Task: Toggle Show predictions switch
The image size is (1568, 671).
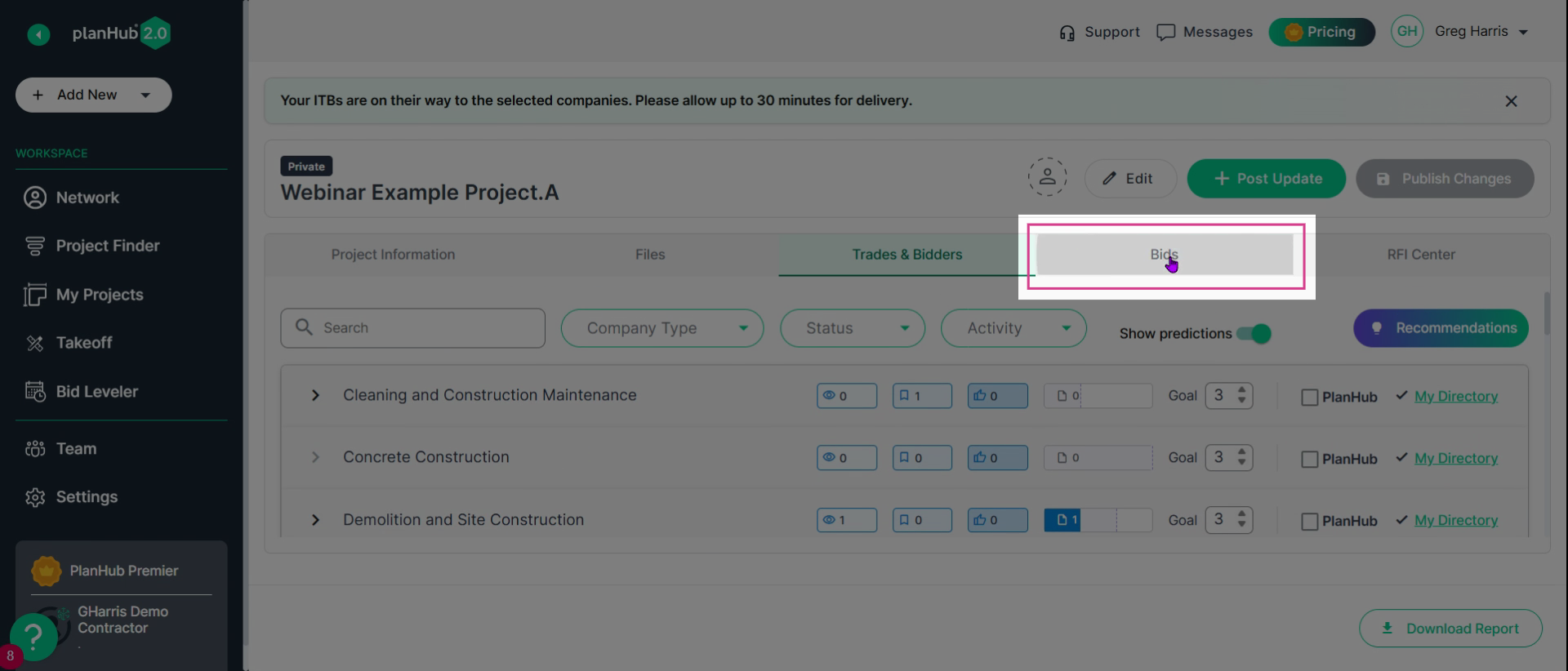Action: pos(1254,334)
